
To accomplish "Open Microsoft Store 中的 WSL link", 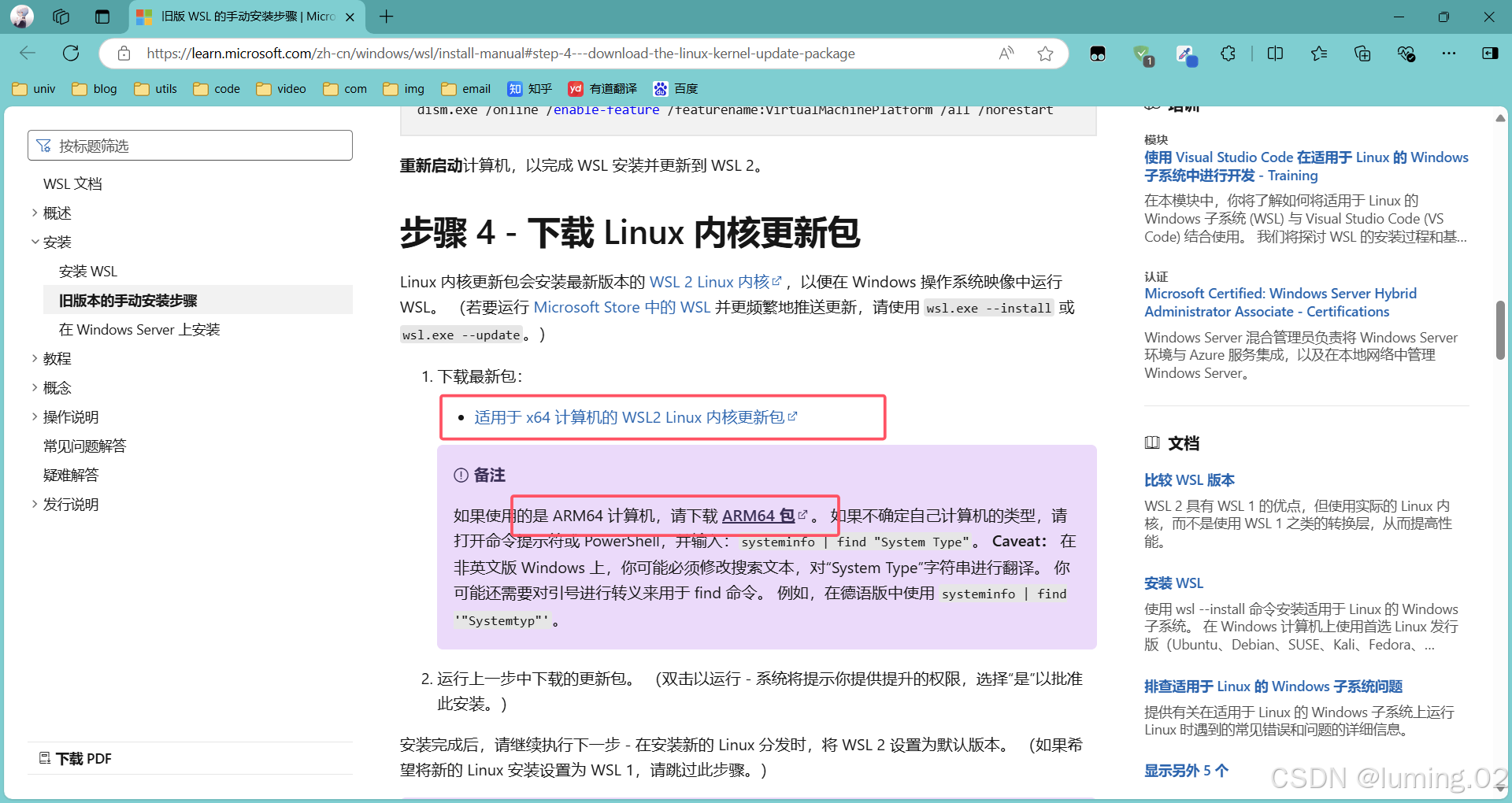I will (x=622, y=307).
